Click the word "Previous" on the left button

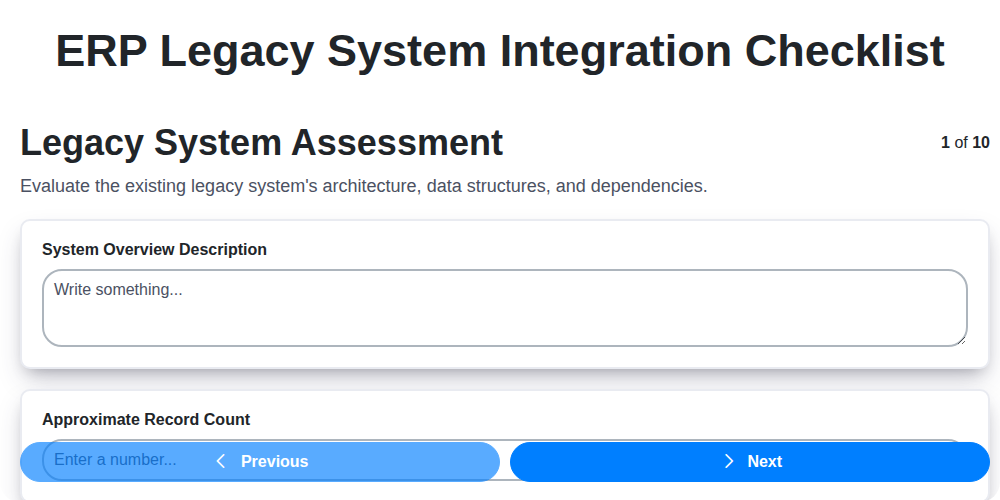(274, 461)
